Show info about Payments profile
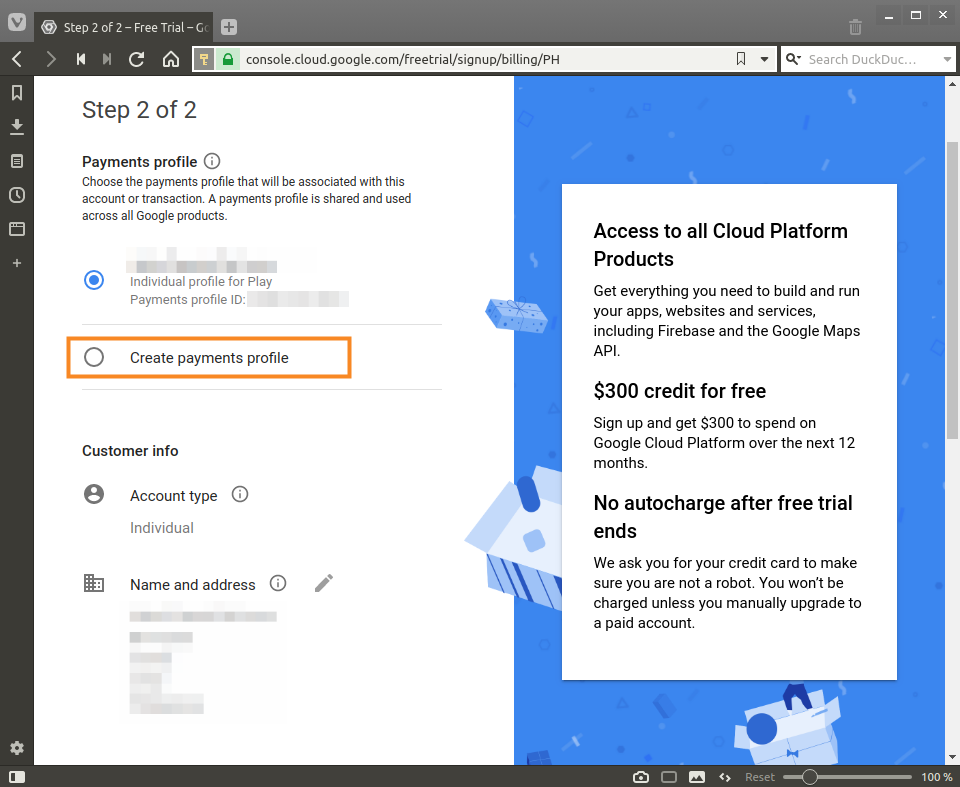Image resolution: width=960 pixels, height=787 pixels. pyautogui.click(x=212, y=161)
